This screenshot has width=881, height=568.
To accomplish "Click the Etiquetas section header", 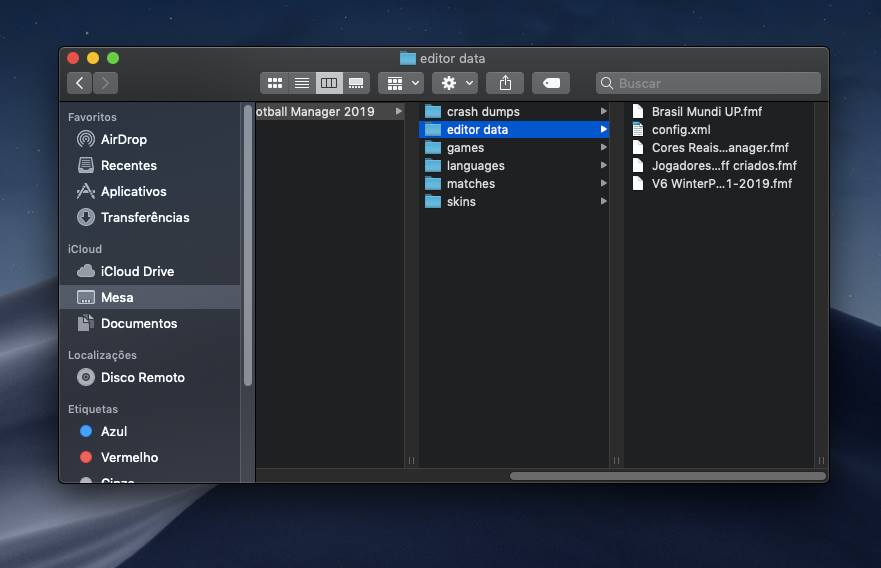I will [93, 409].
